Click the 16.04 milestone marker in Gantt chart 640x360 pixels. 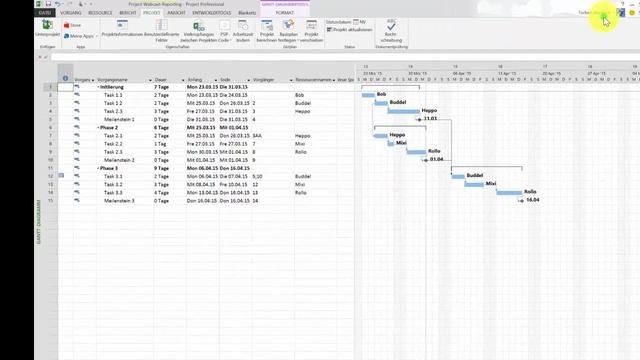pos(522,200)
